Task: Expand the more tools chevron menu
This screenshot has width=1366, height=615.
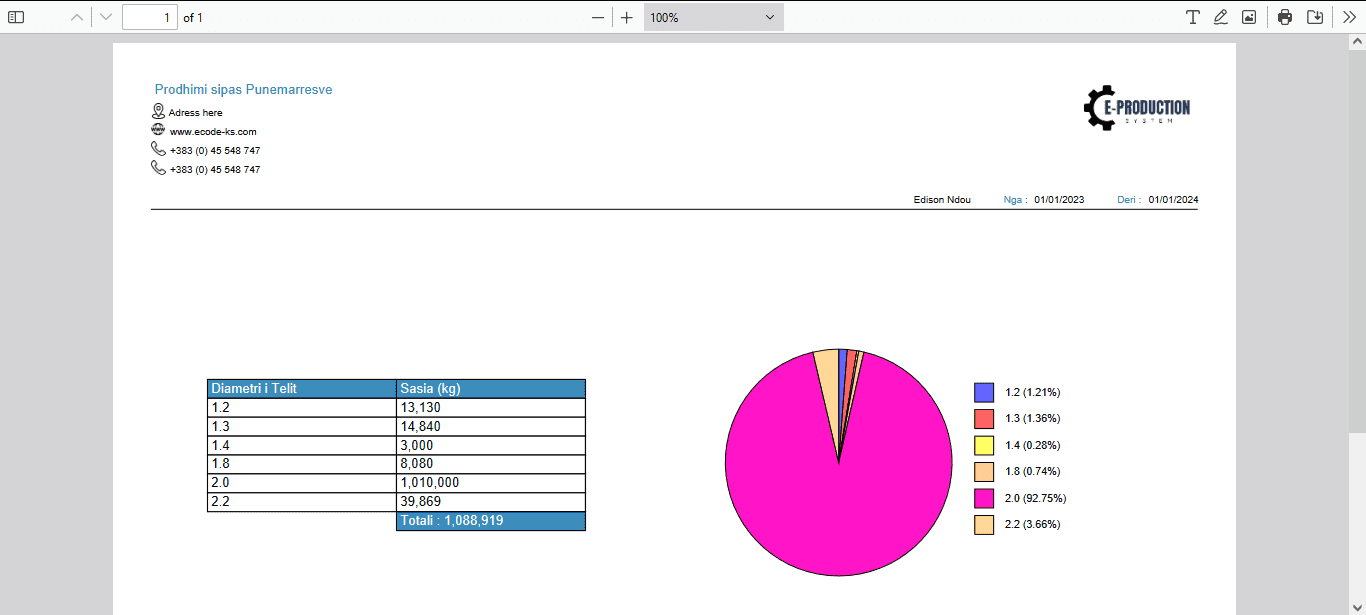Action: point(1348,16)
